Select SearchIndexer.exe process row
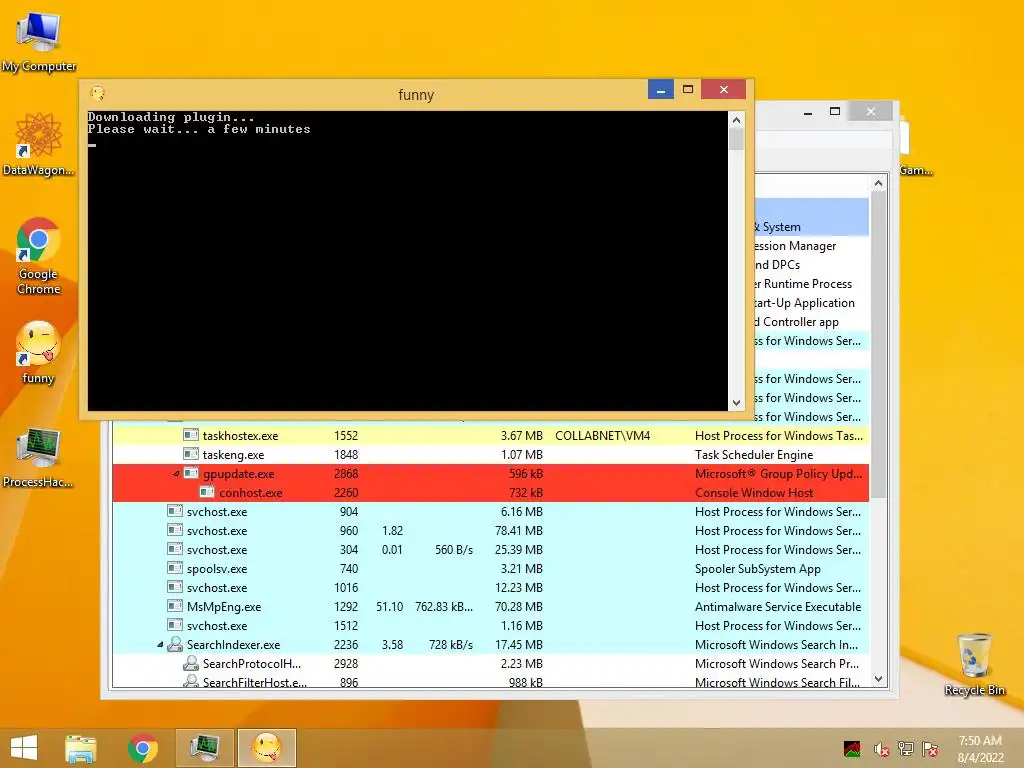Image resolution: width=1024 pixels, height=768 pixels. click(490, 644)
